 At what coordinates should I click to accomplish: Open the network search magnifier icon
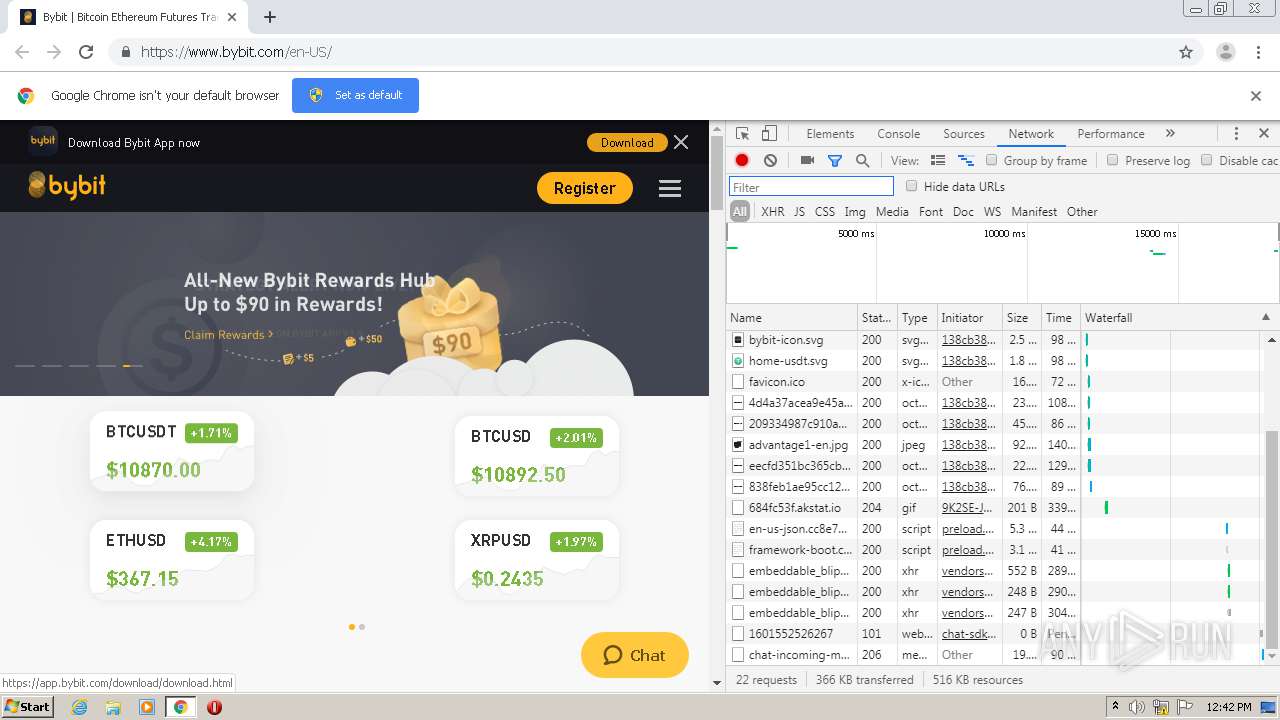[862, 160]
